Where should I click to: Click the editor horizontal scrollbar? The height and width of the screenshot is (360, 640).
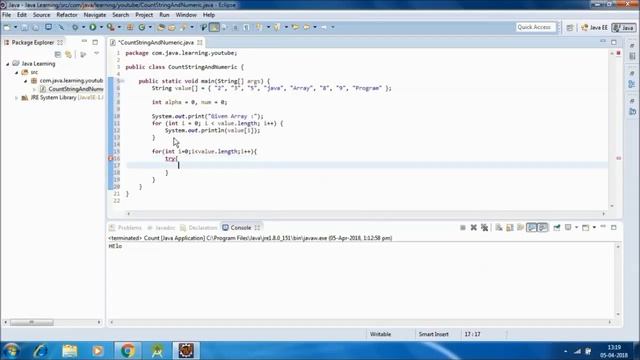[x=366, y=213]
